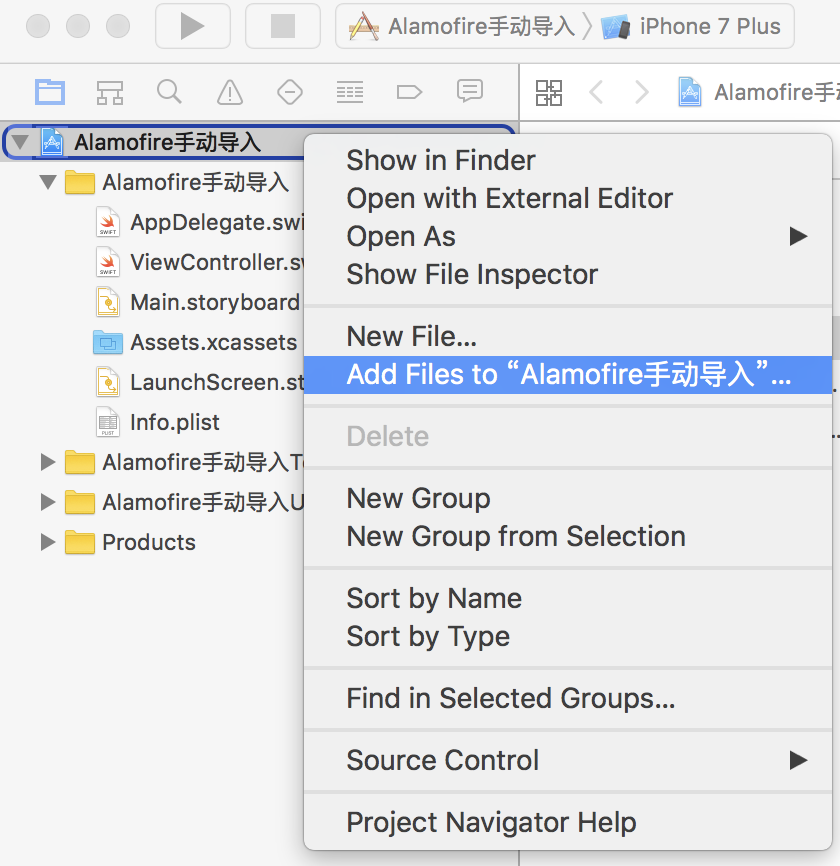Open the Find navigator magnifier icon

pyautogui.click(x=169, y=92)
